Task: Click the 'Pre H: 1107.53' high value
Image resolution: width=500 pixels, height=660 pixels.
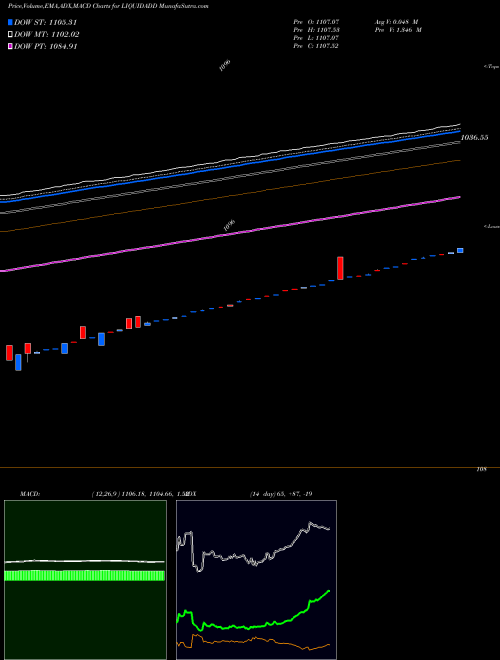Action: [316, 30]
